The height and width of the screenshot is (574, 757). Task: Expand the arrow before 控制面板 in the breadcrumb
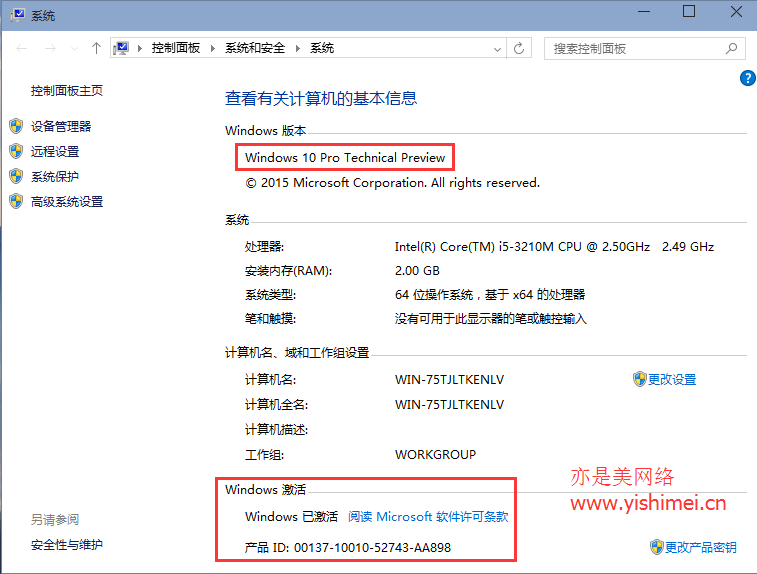point(140,48)
